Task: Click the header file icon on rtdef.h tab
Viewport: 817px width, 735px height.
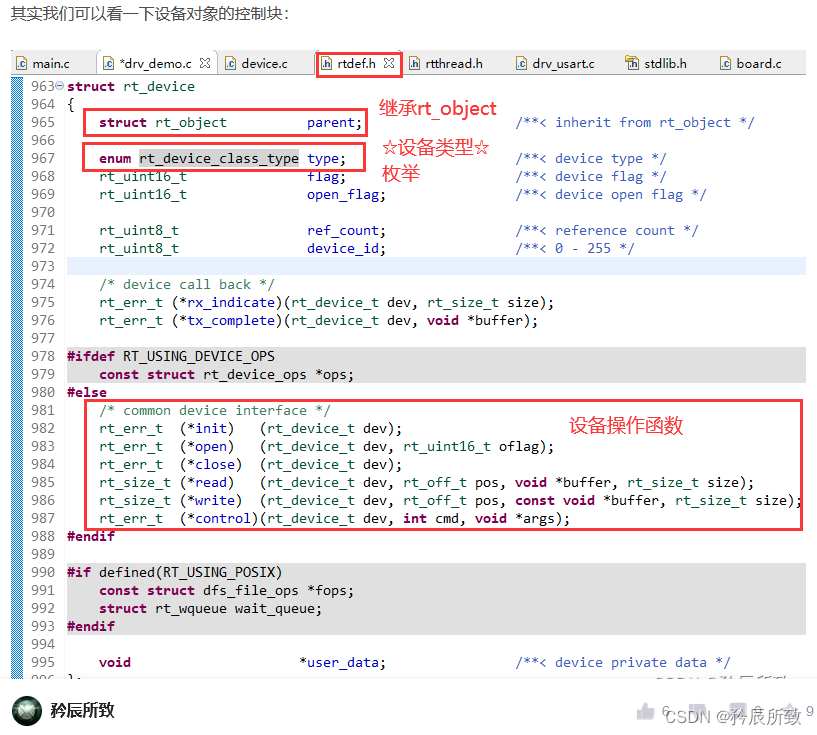Action: 328,61
